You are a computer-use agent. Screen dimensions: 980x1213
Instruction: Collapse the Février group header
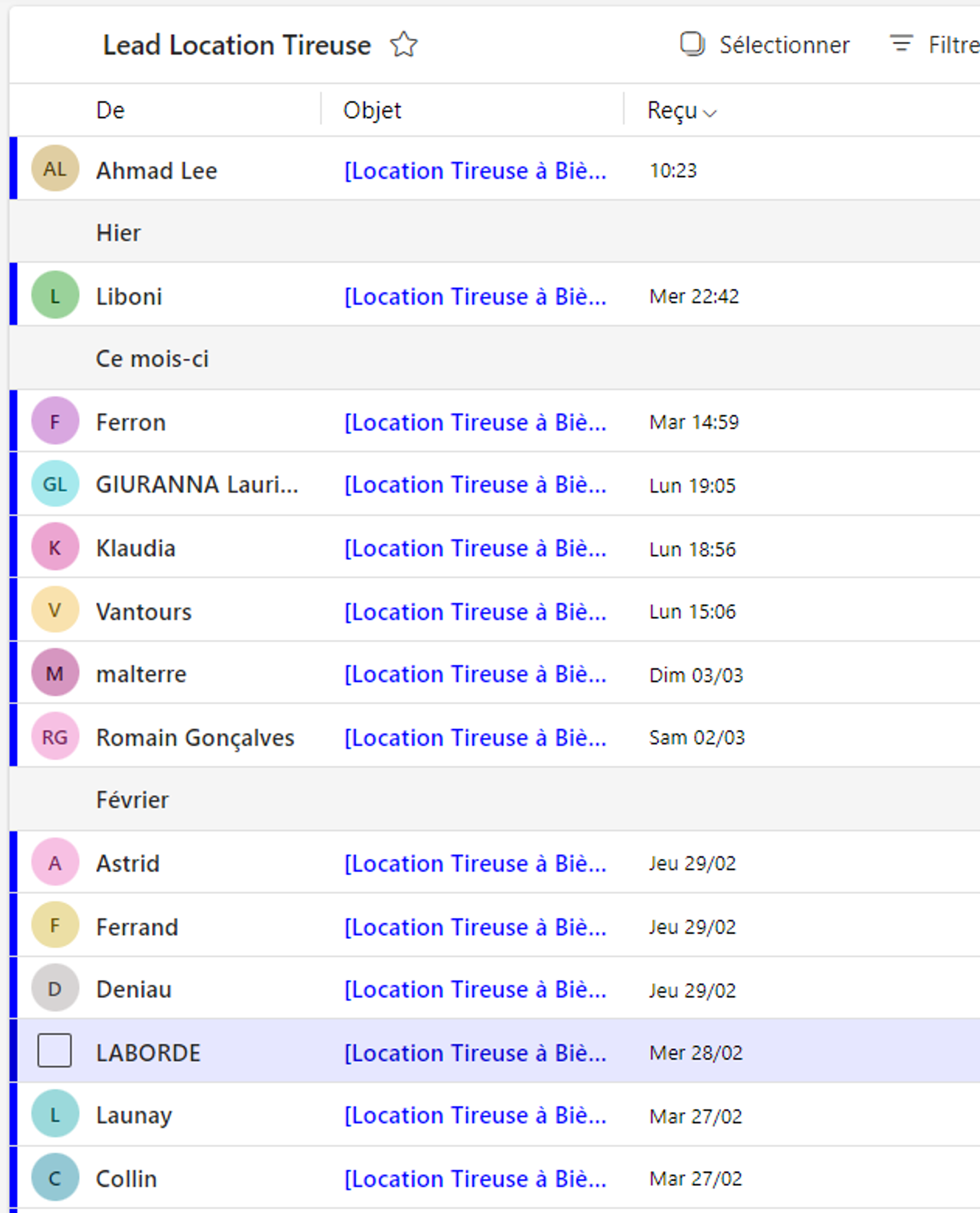click(x=132, y=800)
